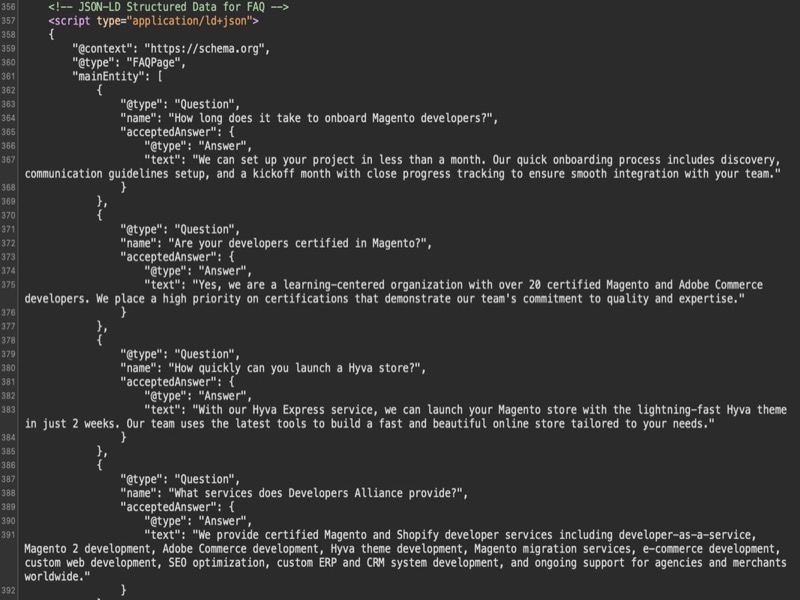Click line number 362 in the gutter
The width and height of the screenshot is (800, 600).
8,90
